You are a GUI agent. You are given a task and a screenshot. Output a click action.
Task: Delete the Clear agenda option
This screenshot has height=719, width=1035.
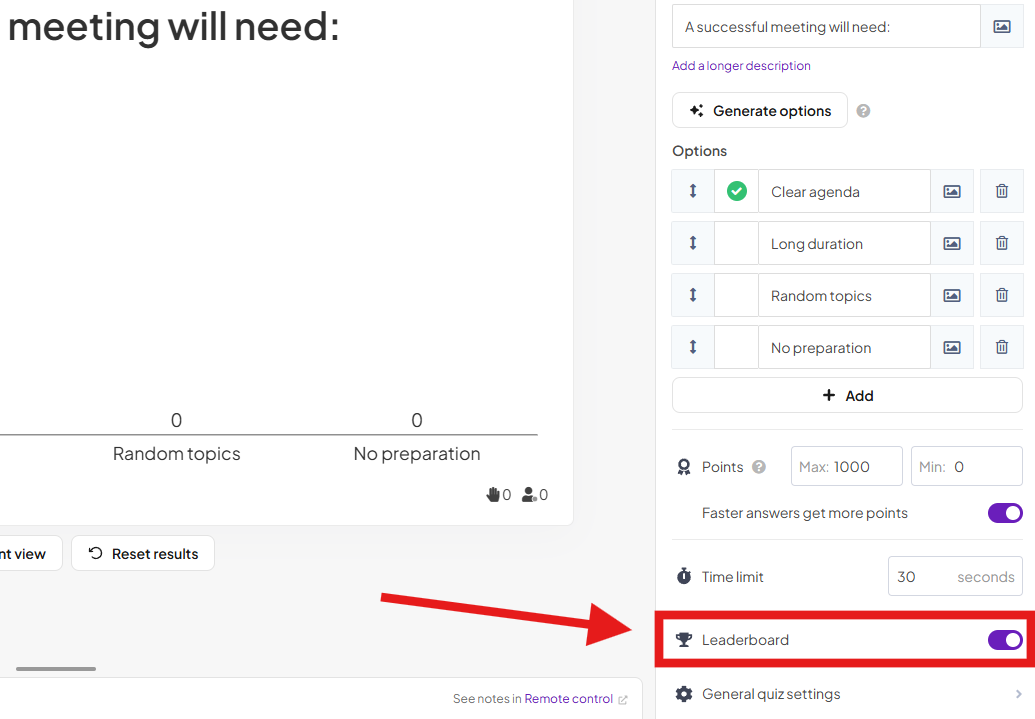1001,191
